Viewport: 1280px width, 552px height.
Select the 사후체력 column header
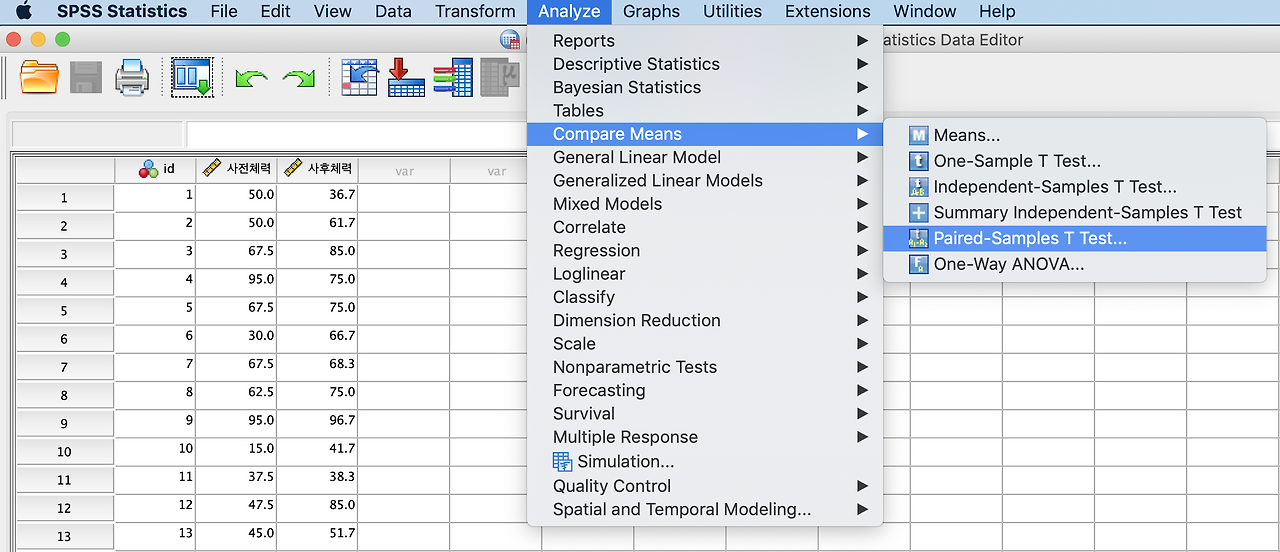click(317, 170)
